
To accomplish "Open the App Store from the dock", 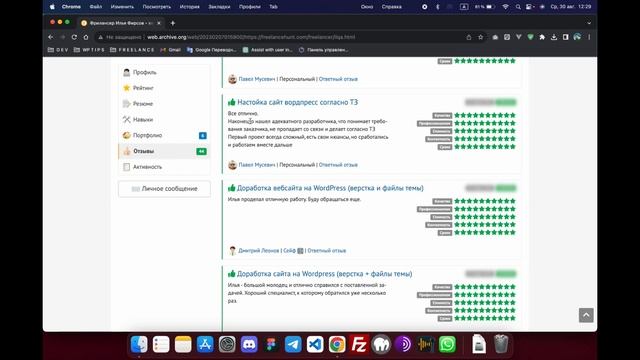I will click(x=205, y=344).
